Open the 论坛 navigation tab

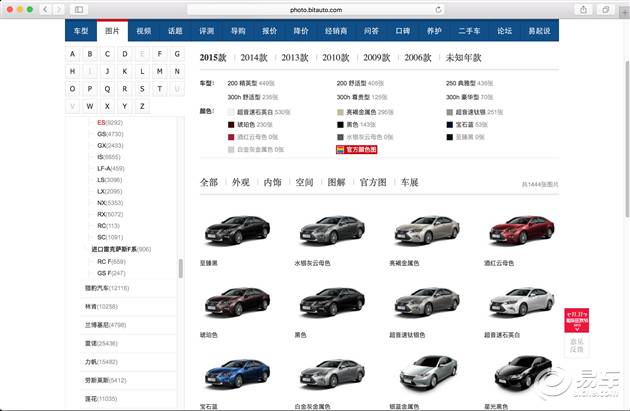[504, 31]
